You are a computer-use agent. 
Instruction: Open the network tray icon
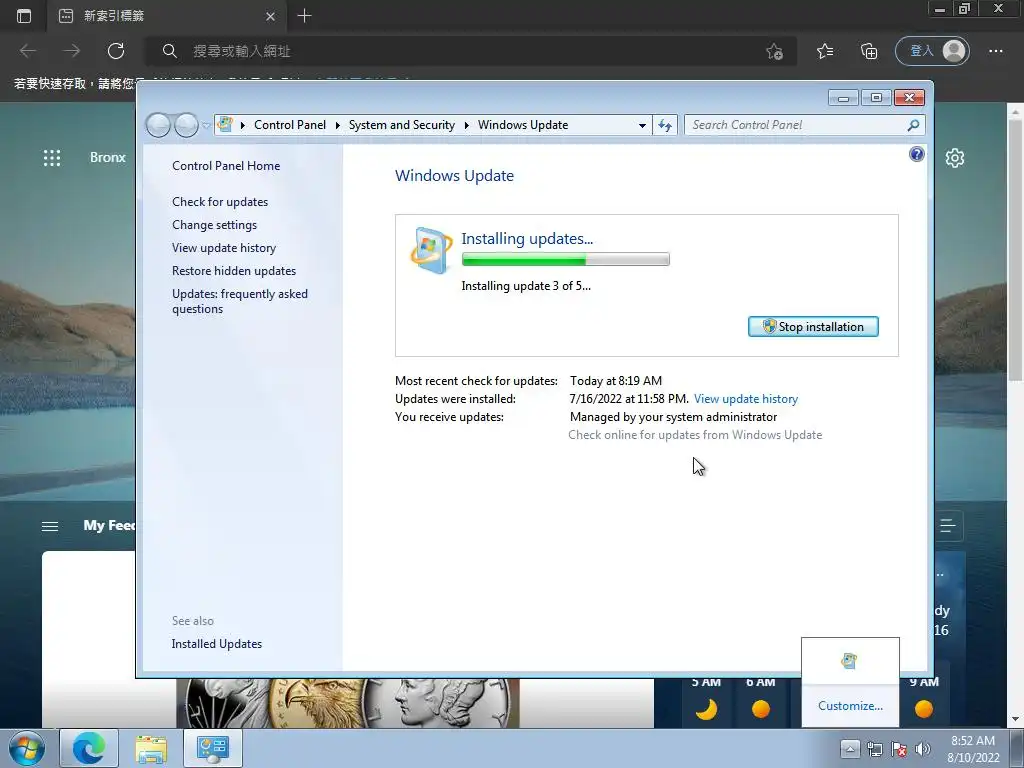tap(874, 749)
